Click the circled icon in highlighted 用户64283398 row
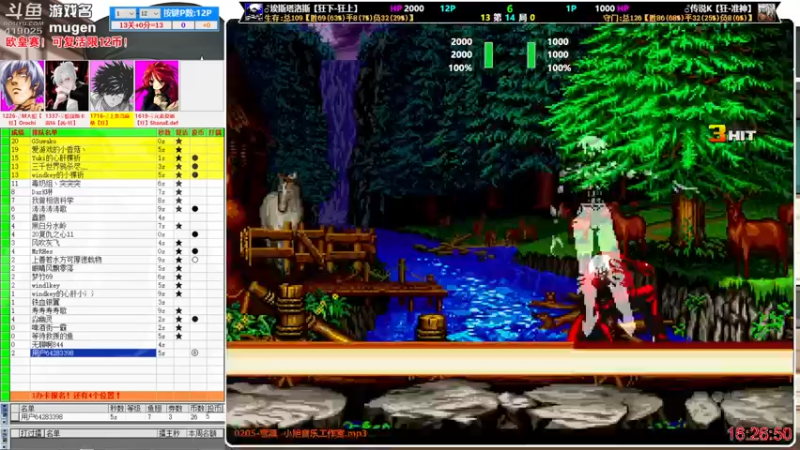 (195, 353)
